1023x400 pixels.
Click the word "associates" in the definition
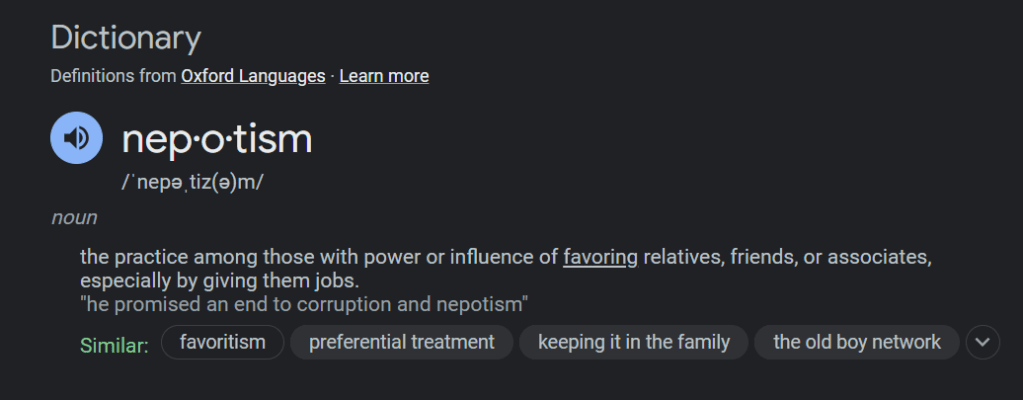coord(881,257)
